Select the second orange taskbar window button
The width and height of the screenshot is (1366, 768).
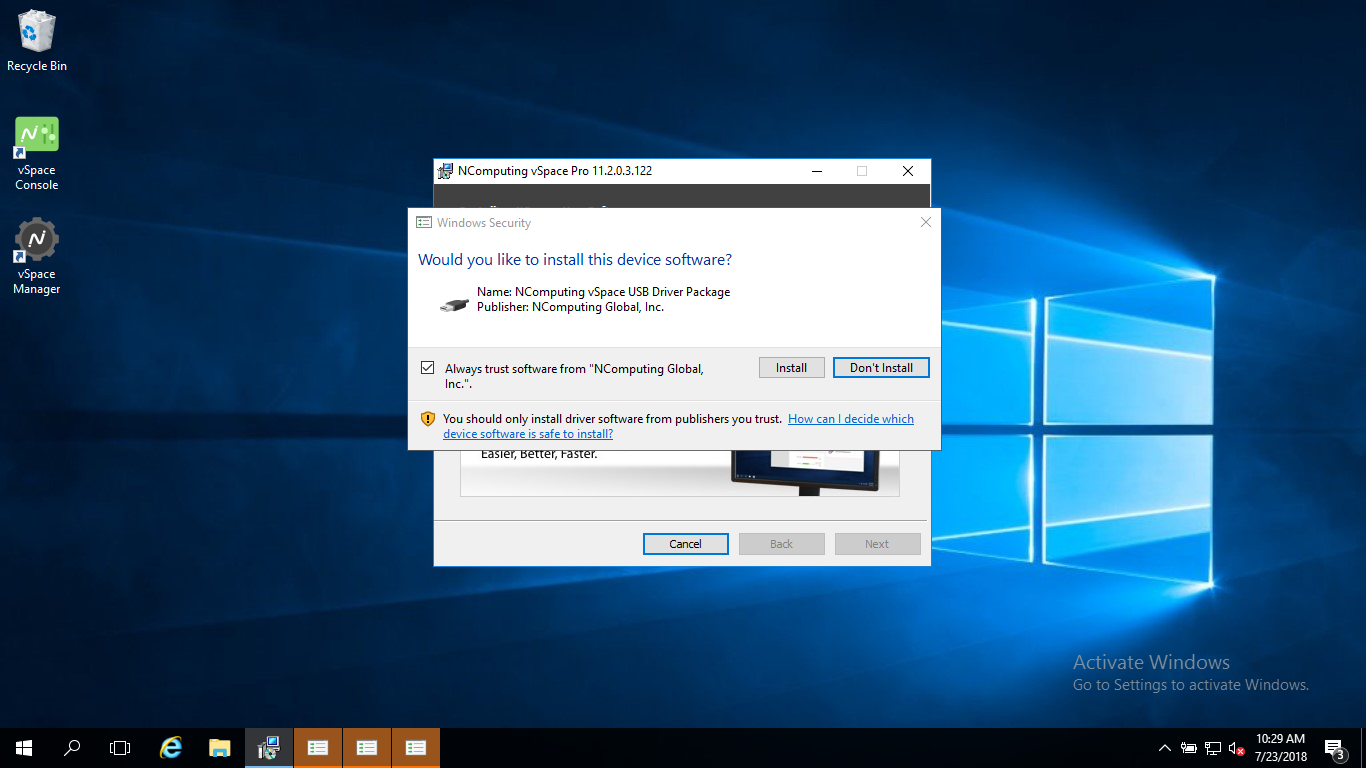pos(367,748)
